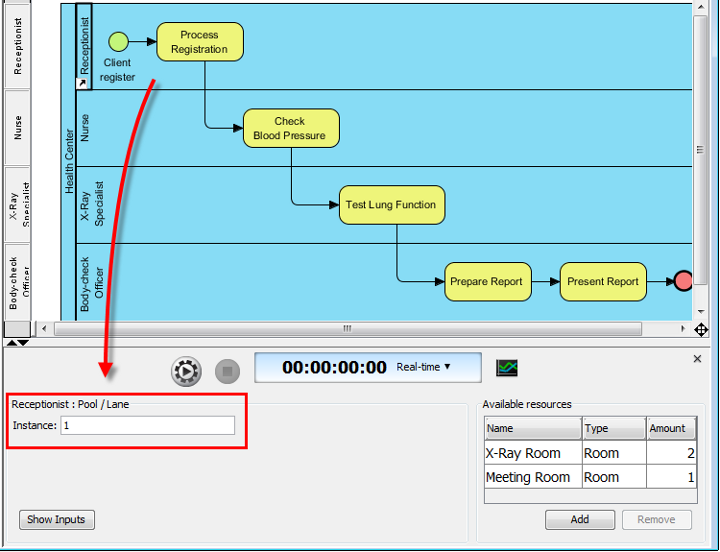Open the X-Ray Specialist side tab
The height and width of the screenshot is (552, 720).
17,204
